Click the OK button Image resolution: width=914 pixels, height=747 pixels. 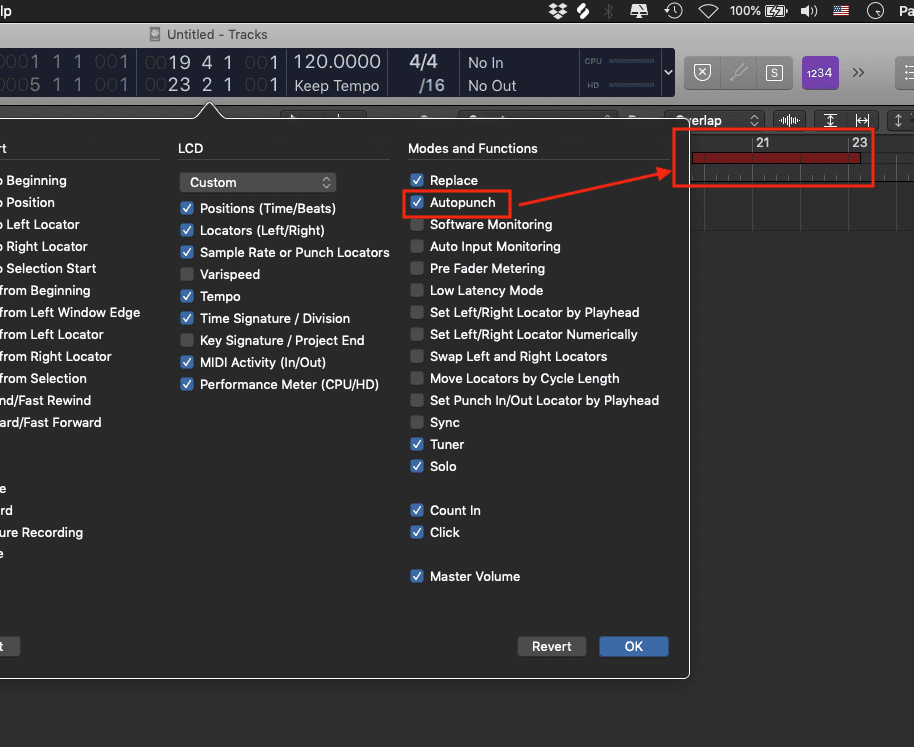633,646
